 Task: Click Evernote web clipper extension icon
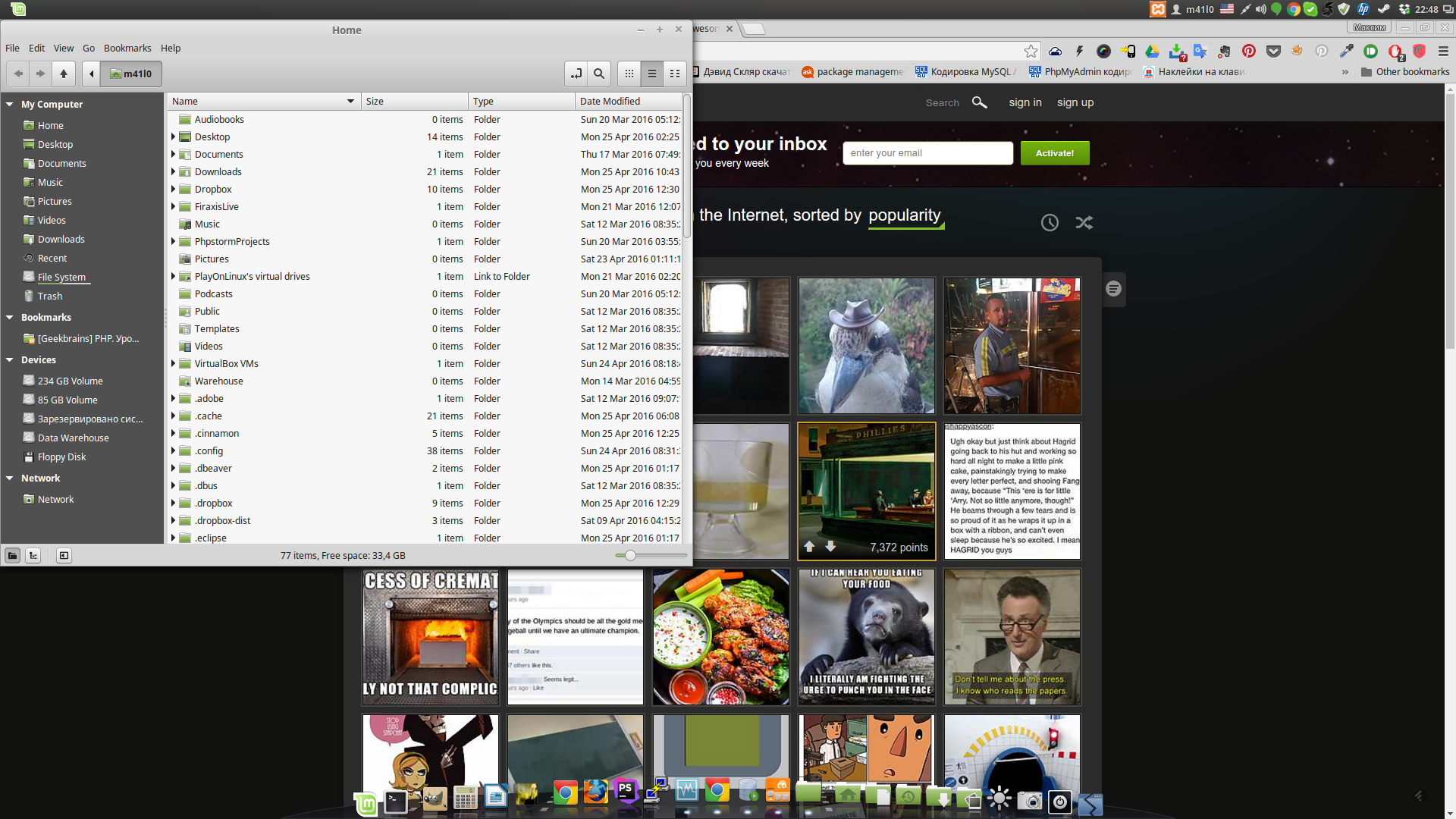click(1224, 52)
